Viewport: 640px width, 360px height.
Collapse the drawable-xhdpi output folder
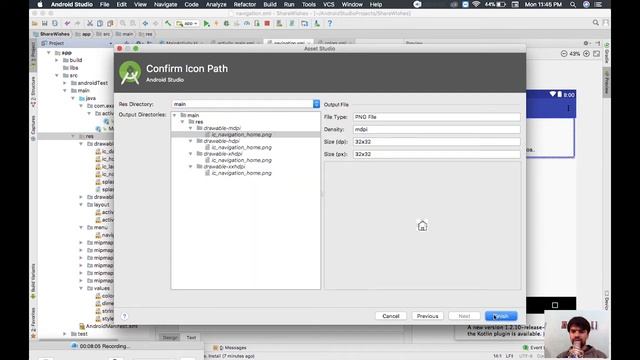[x=190, y=154]
